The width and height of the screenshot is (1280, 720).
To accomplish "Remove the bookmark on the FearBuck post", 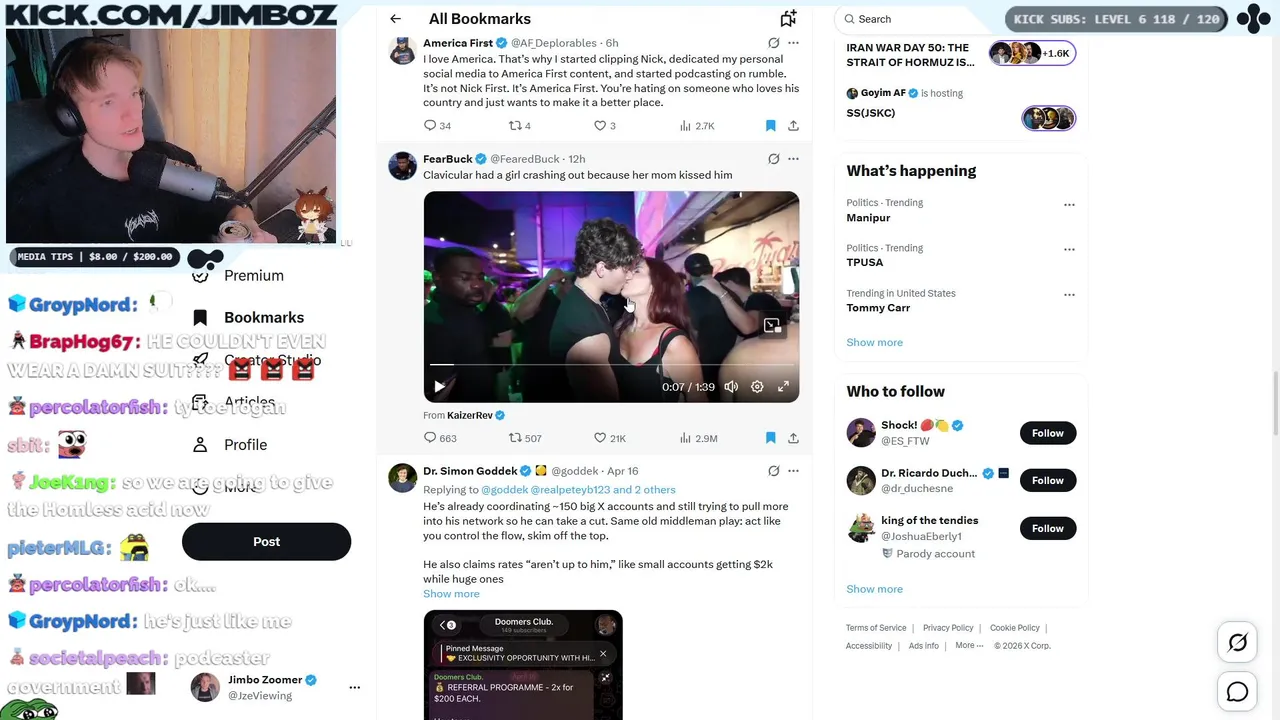I will point(770,438).
